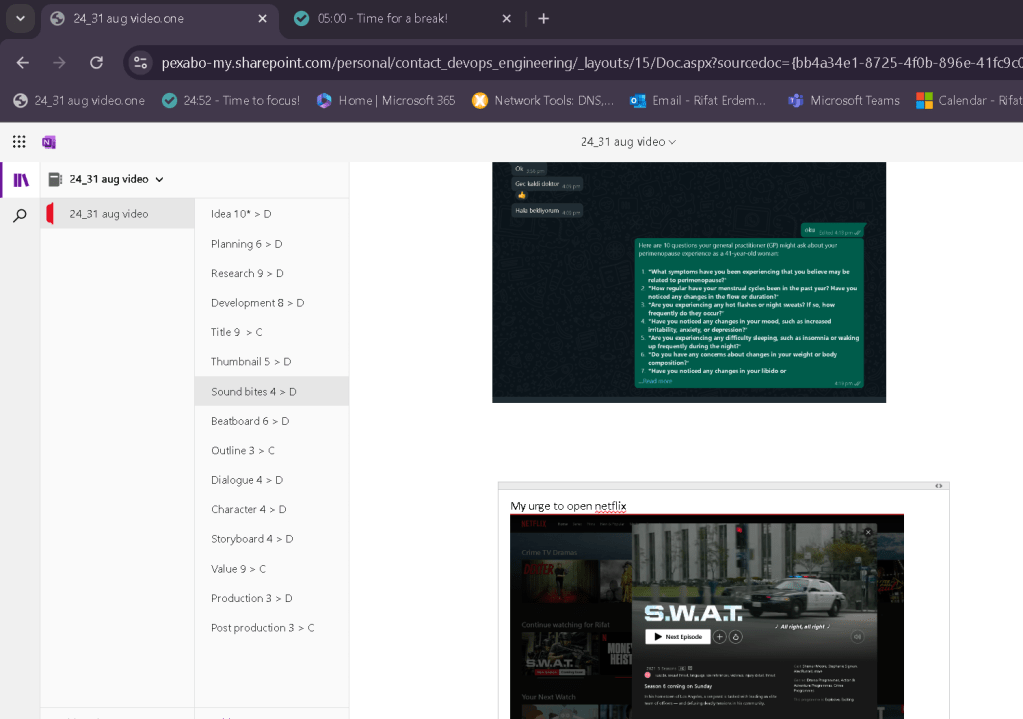Click the note container resize handle arrows
Screen dimensions: 1023x719
click(x=938, y=485)
